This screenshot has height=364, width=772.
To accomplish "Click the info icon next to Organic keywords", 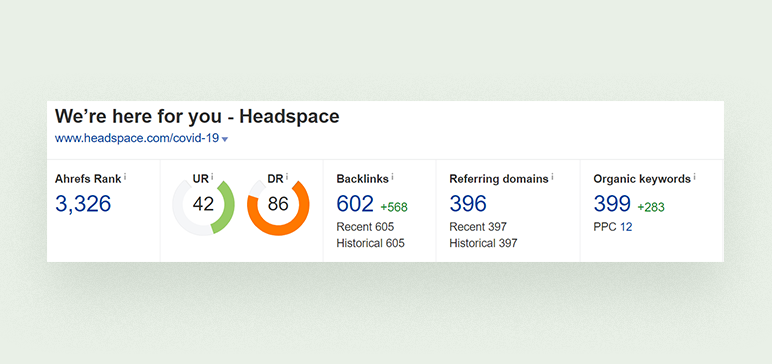I will (x=695, y=176).
